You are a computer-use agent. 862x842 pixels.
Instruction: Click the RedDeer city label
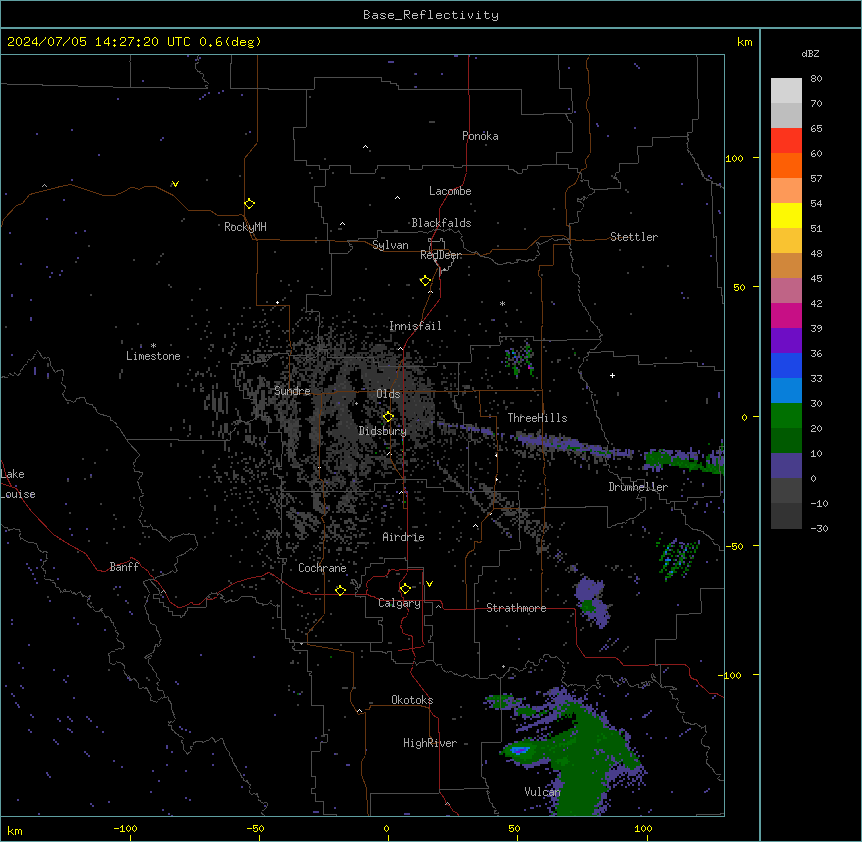[x=441, y=255]
